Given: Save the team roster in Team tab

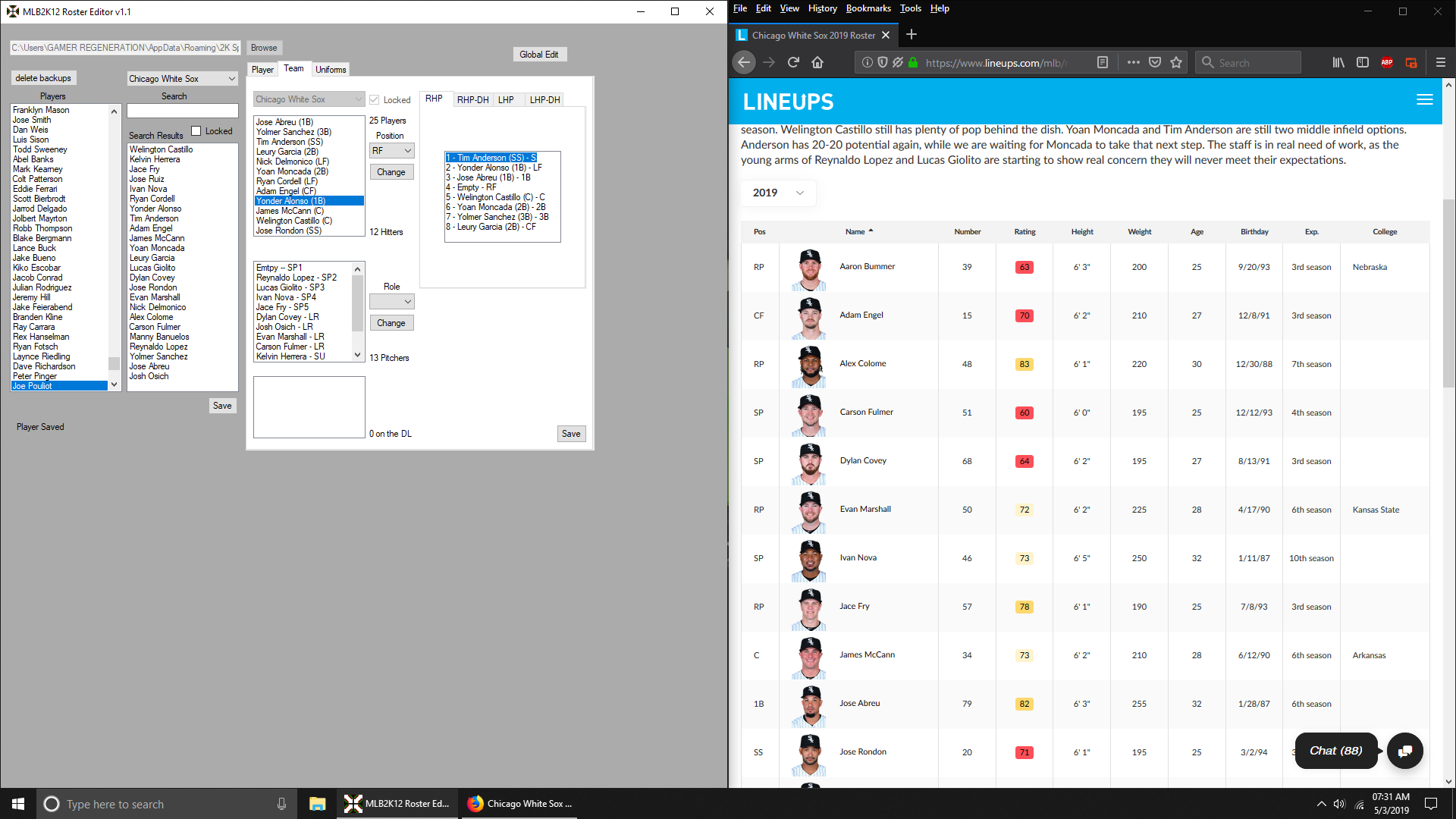Looking at the screenshot, I should point(571,434).
